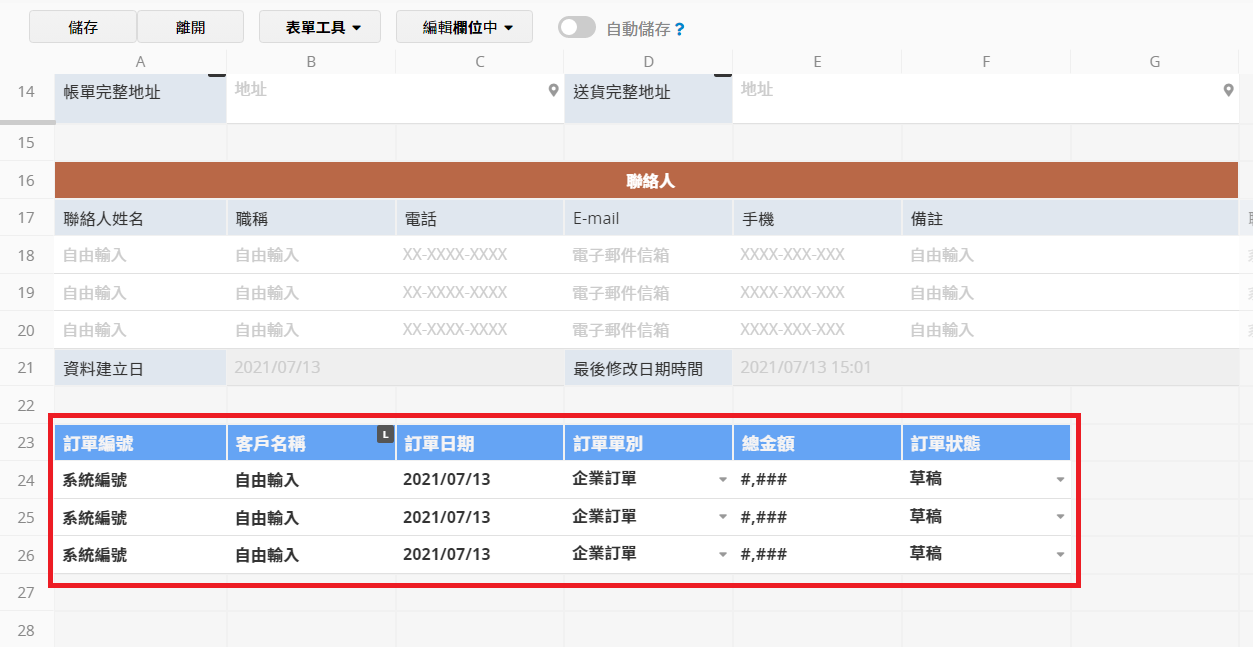Click the map pin in 送貨完整地址 field
Screen dimensions: 1253x647
1229,90
